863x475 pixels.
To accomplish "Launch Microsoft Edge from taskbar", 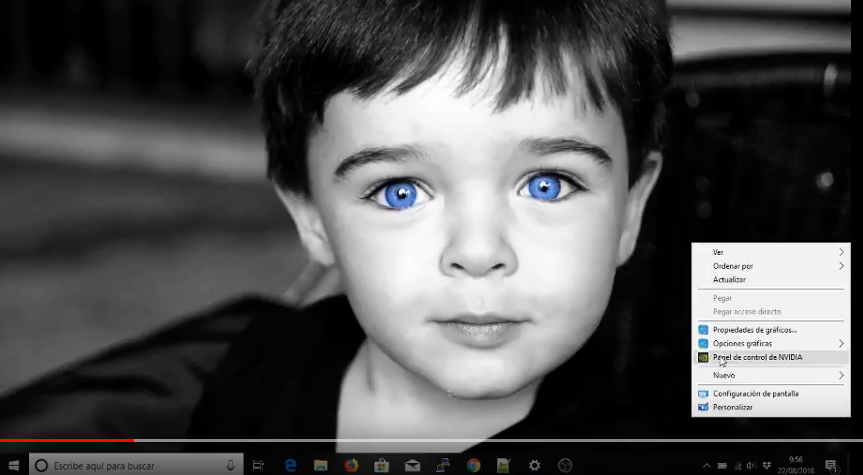I will point(291,465).
